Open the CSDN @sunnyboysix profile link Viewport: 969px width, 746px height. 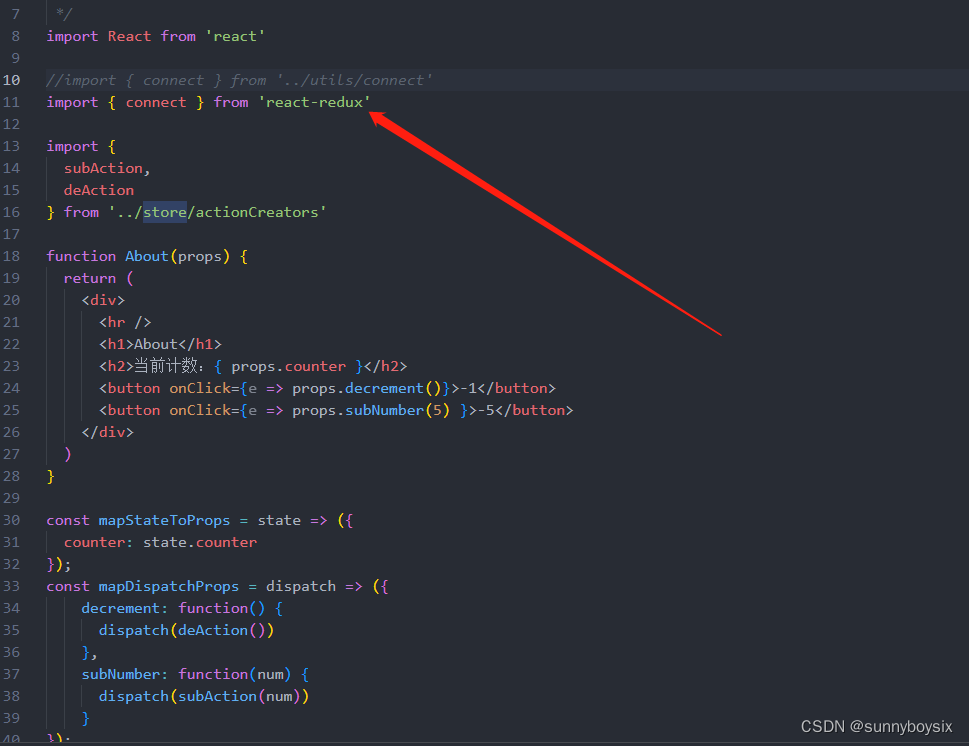(877, 726)
